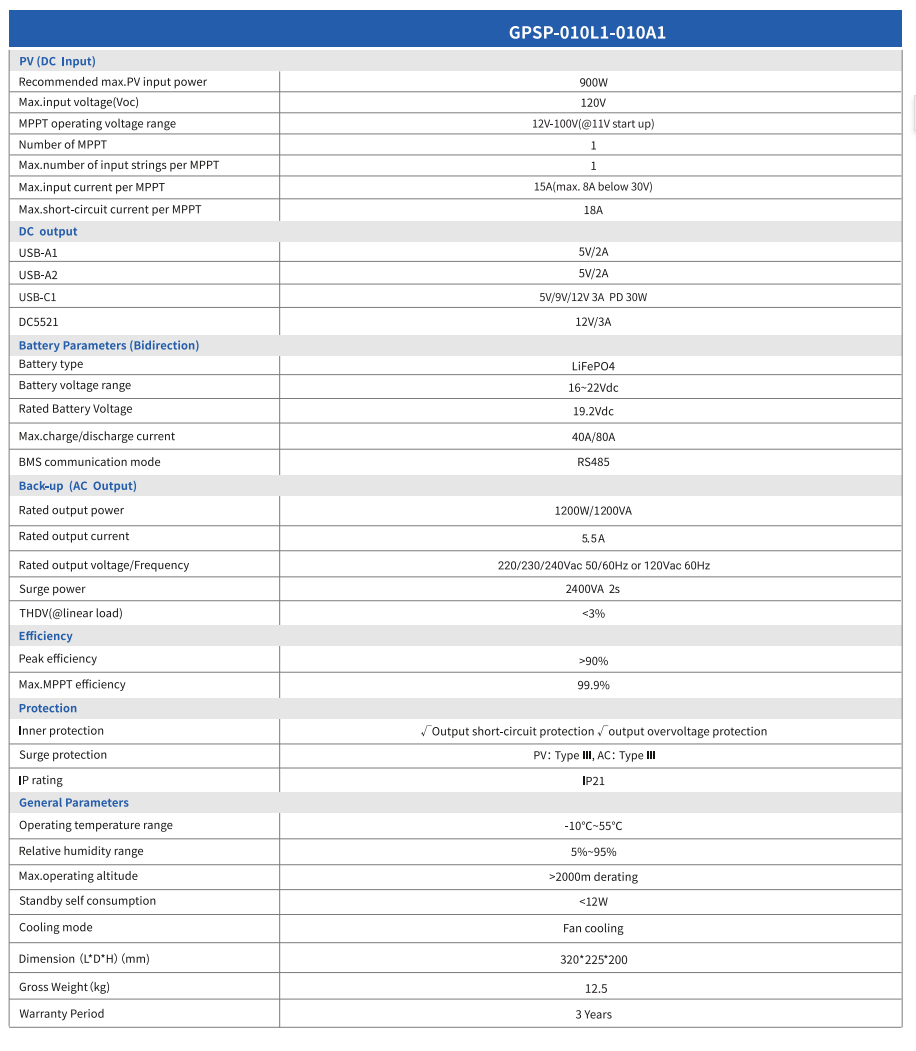Click the output short-circuit protection check mark
This screenshot has height=1051, width=916.
click(x=425, y=731)
